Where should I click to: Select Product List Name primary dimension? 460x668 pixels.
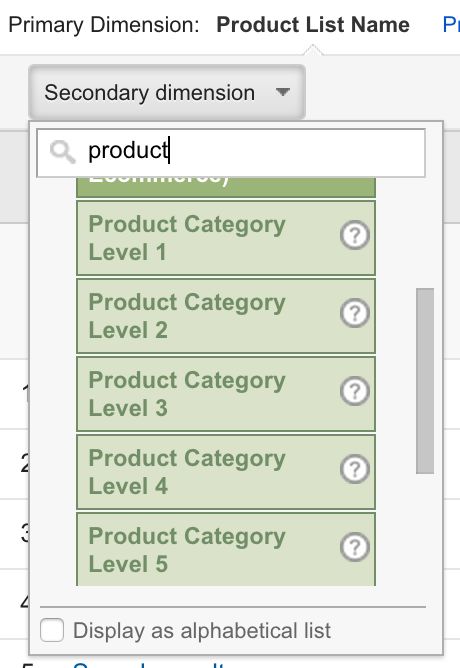click(x=313, y=25)
